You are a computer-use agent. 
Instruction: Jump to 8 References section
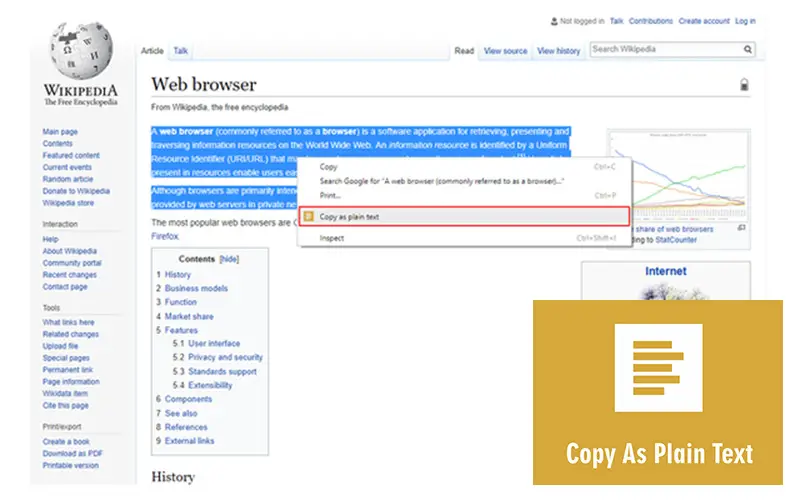182,427
